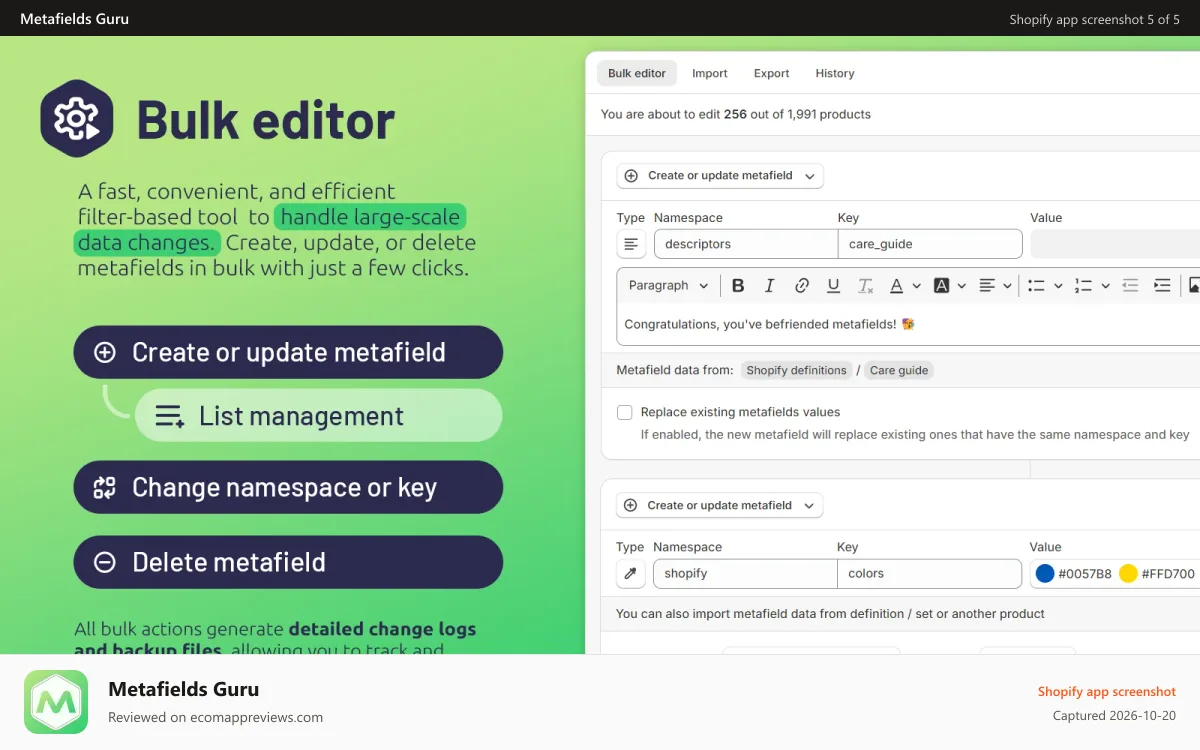The height and width of the screenshot is (750, 1200).
Task: Click the Bulk editor gear hexagon icon
Action: click(77, 119)
